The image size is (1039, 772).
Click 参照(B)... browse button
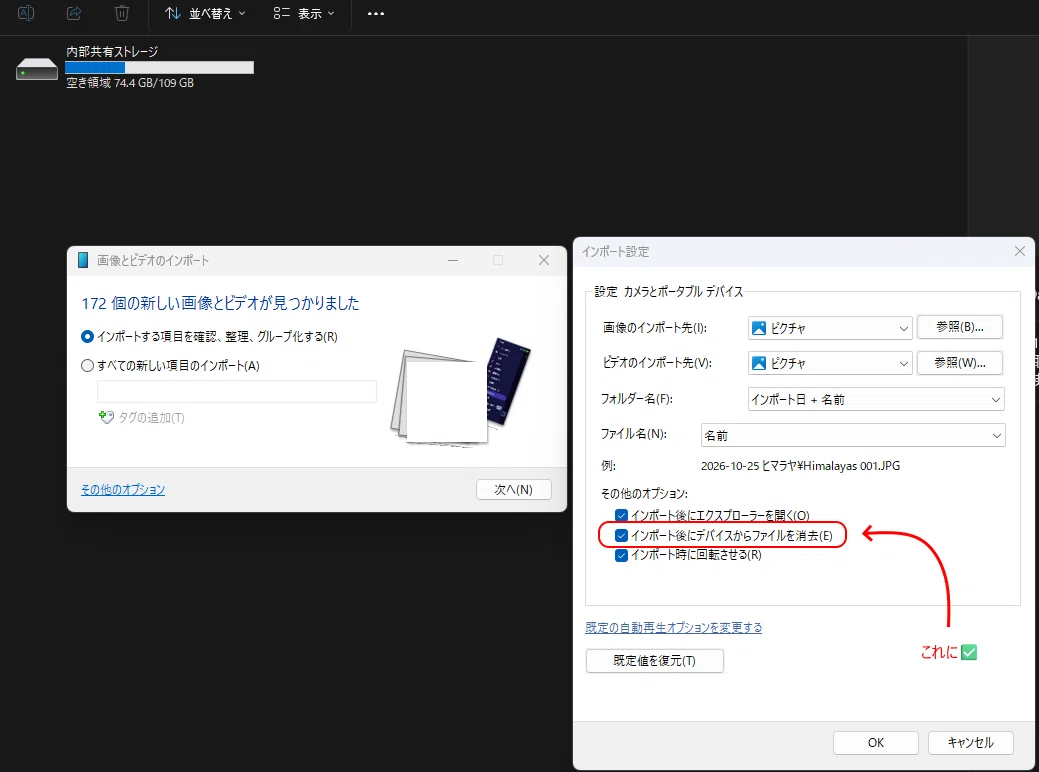[x=959, y=327]
